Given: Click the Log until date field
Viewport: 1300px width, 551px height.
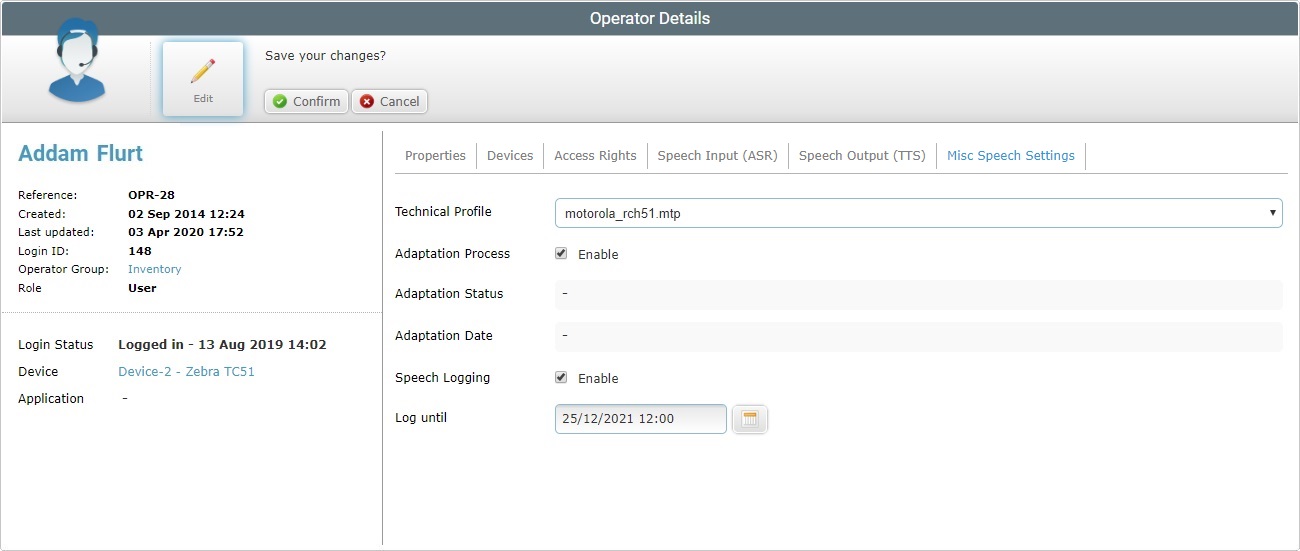Looking at the screenshot, I should pyautogui.click(x=641, y=419).
